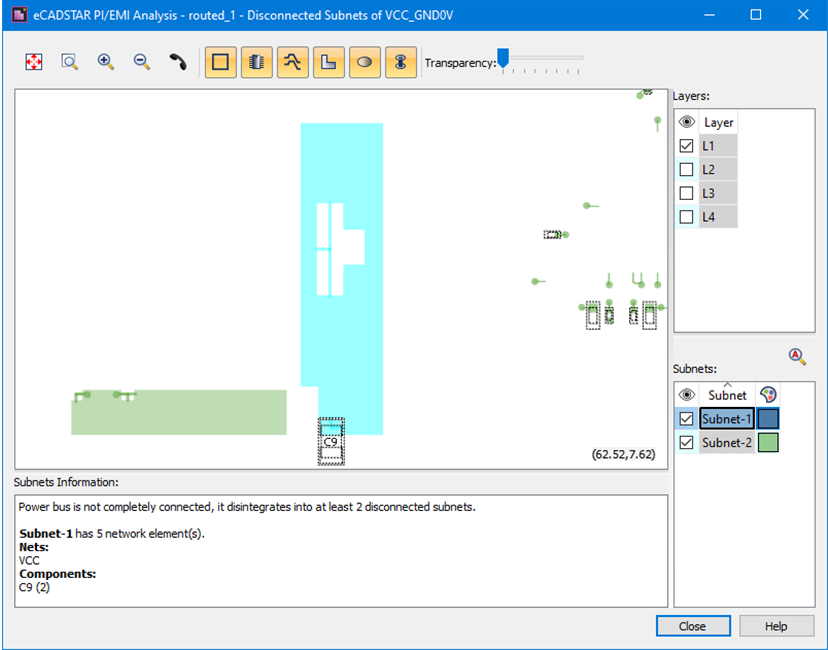Click the color palette column header
828x650 pixels.
(x=768, y=394)
